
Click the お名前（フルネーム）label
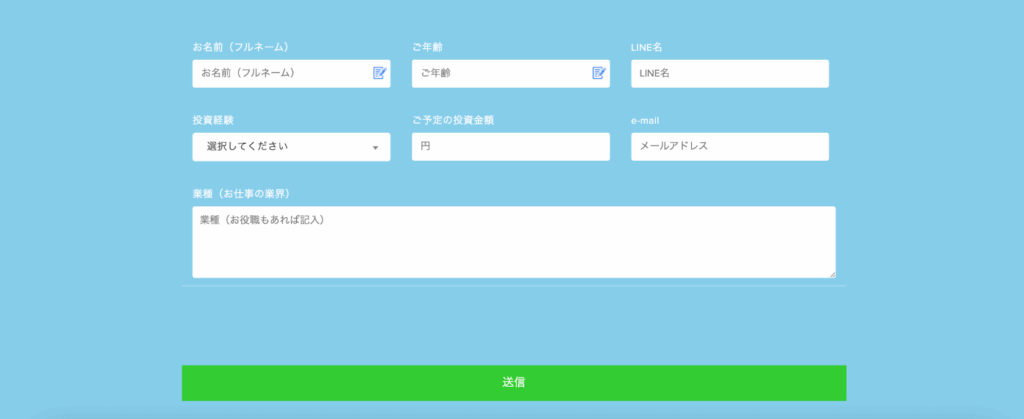[x=241, y=47]
